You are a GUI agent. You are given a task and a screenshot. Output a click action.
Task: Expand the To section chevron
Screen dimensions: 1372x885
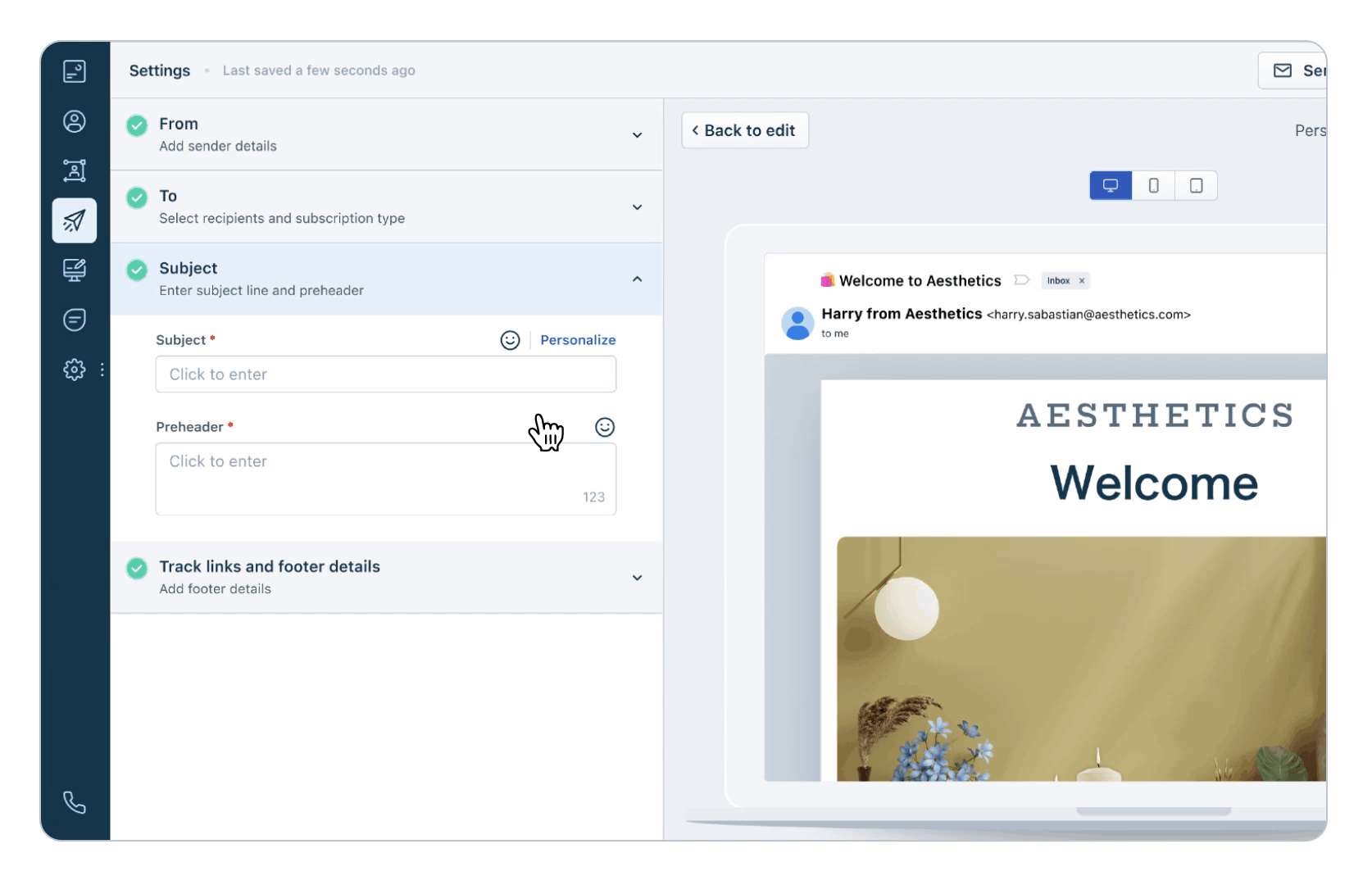(637, 207)
